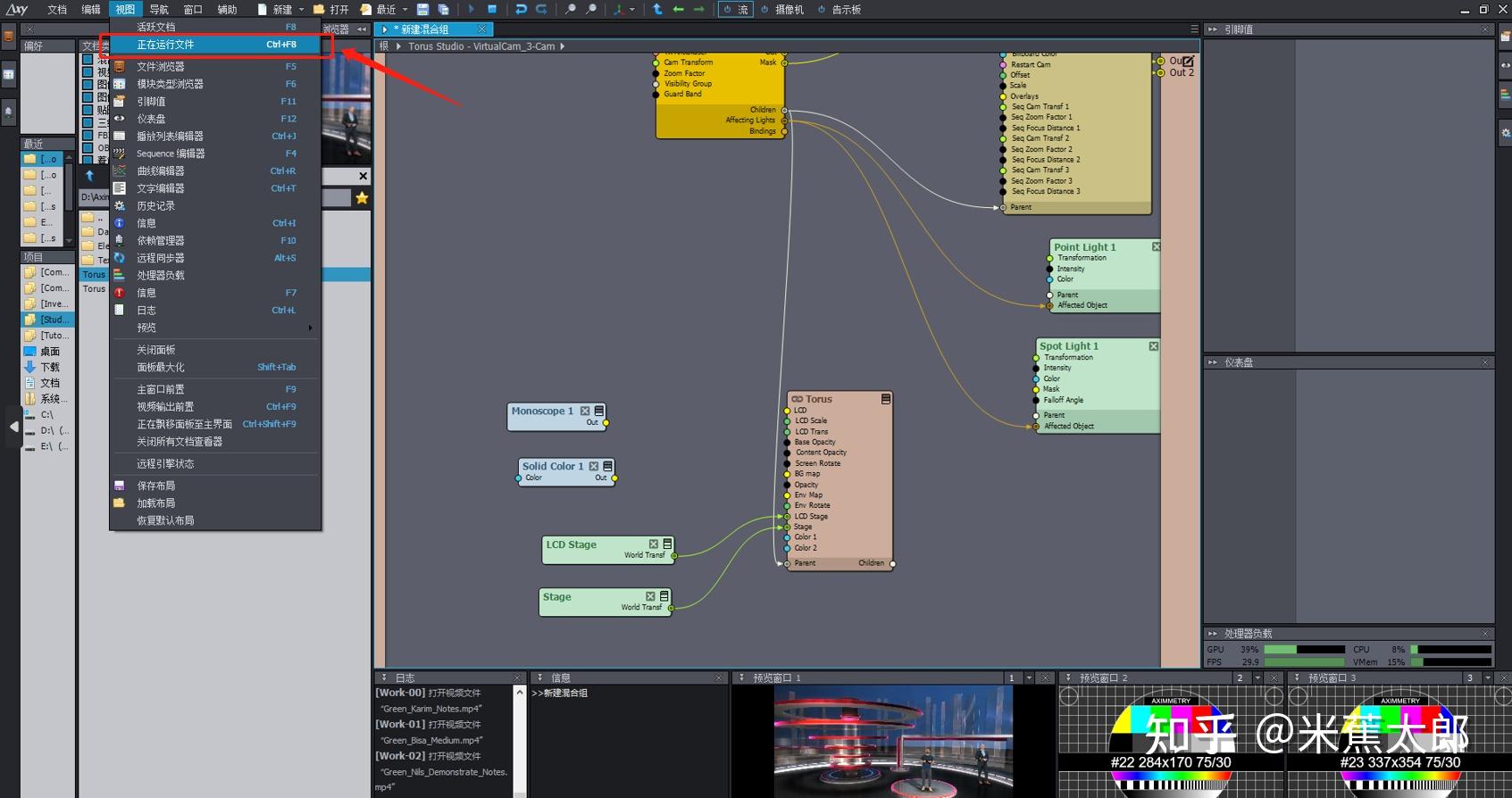The height and width of the screenshot is (798, 1512).
Task: Open the Torus node menu icon
Action: [x=886, y=399]
